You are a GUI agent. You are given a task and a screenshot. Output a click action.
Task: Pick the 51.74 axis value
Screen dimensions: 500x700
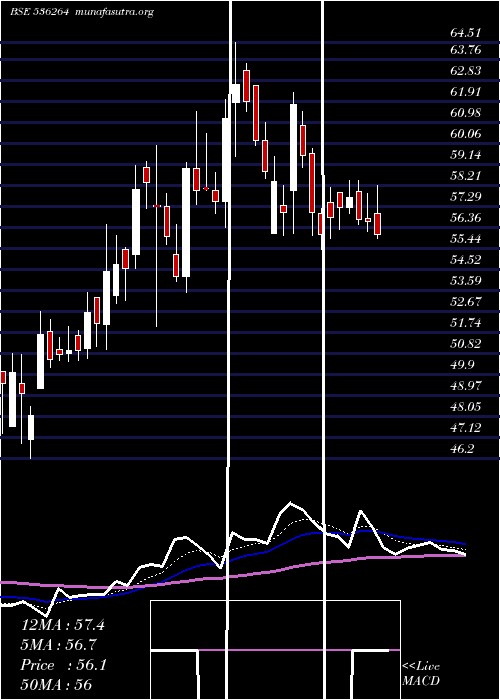click(x=466, y=322)
